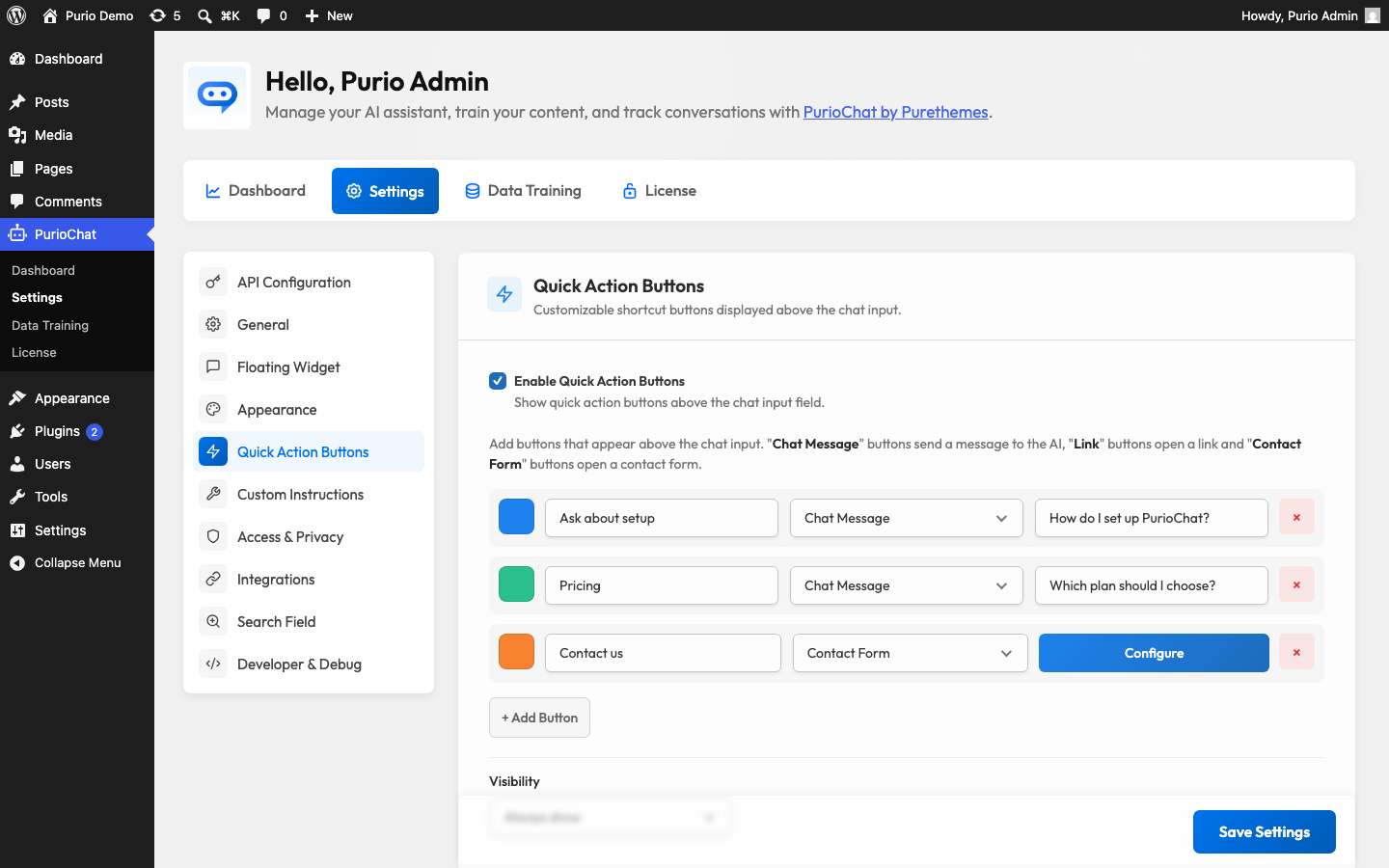This screenshot has height=868, width=1389.
Task: Open the PurioChat License submenu item
Action: (x=34, y=352)
